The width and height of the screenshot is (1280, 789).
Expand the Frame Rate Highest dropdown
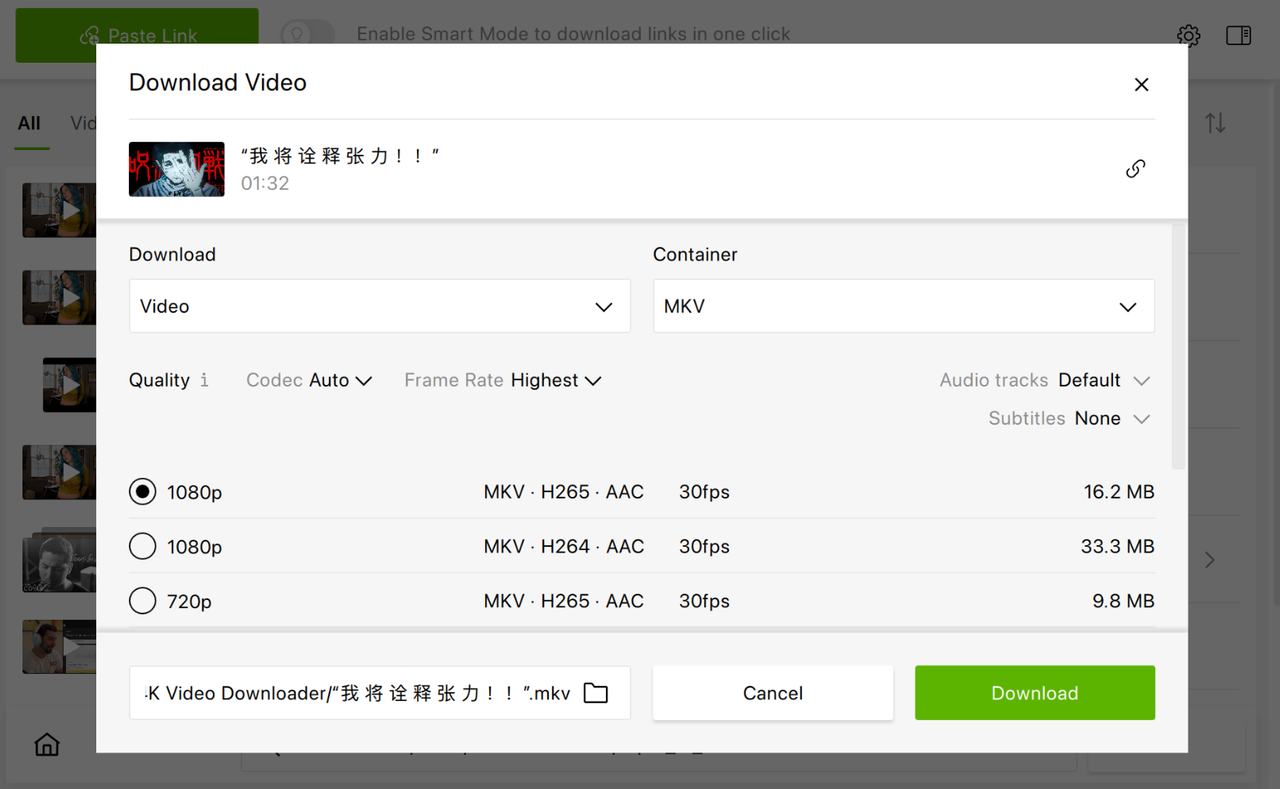555,380
